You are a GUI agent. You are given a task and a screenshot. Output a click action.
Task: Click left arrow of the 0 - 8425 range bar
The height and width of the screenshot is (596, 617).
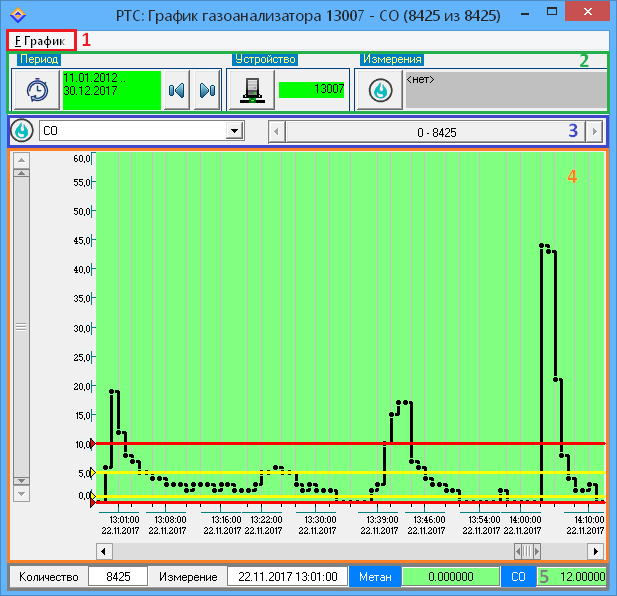(x=277, y=131)
